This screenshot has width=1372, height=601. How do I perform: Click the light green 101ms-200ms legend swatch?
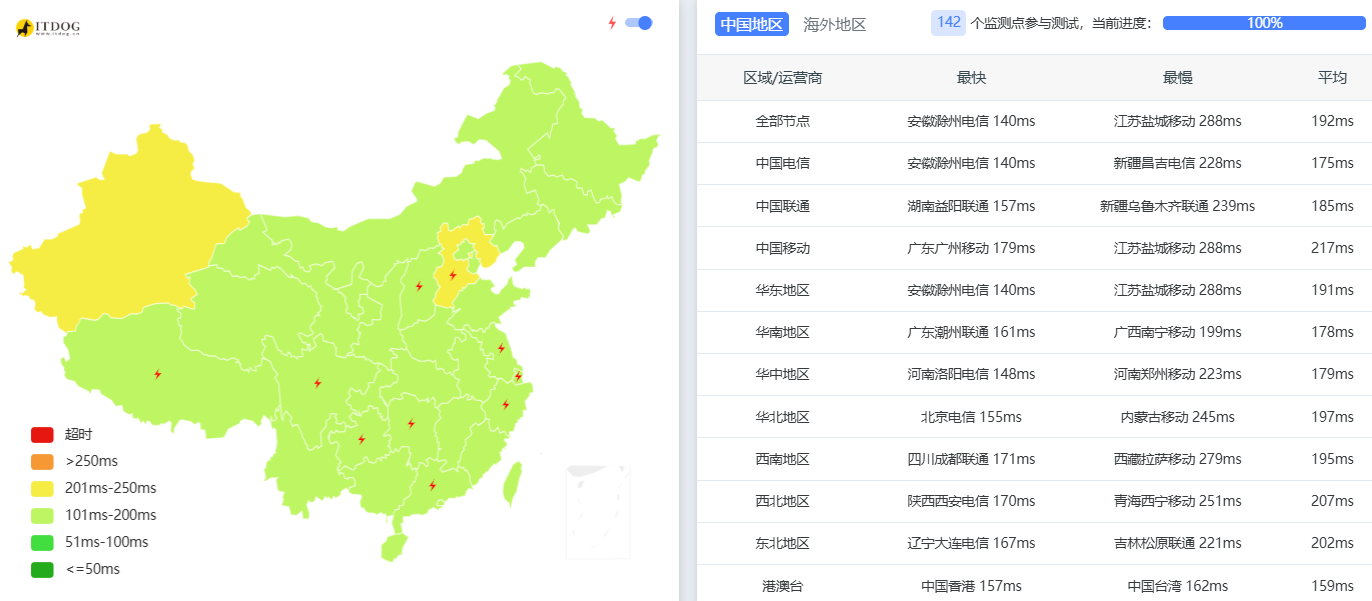(42, 515)
